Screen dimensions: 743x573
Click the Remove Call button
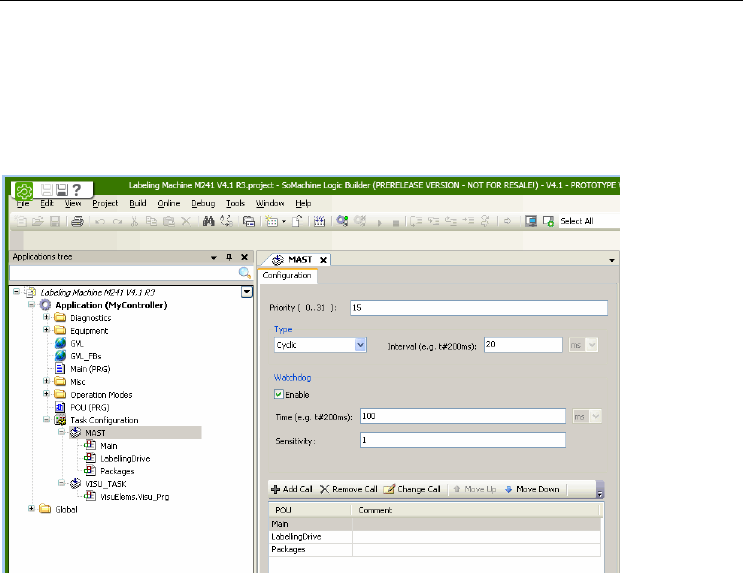coord(349,490)
